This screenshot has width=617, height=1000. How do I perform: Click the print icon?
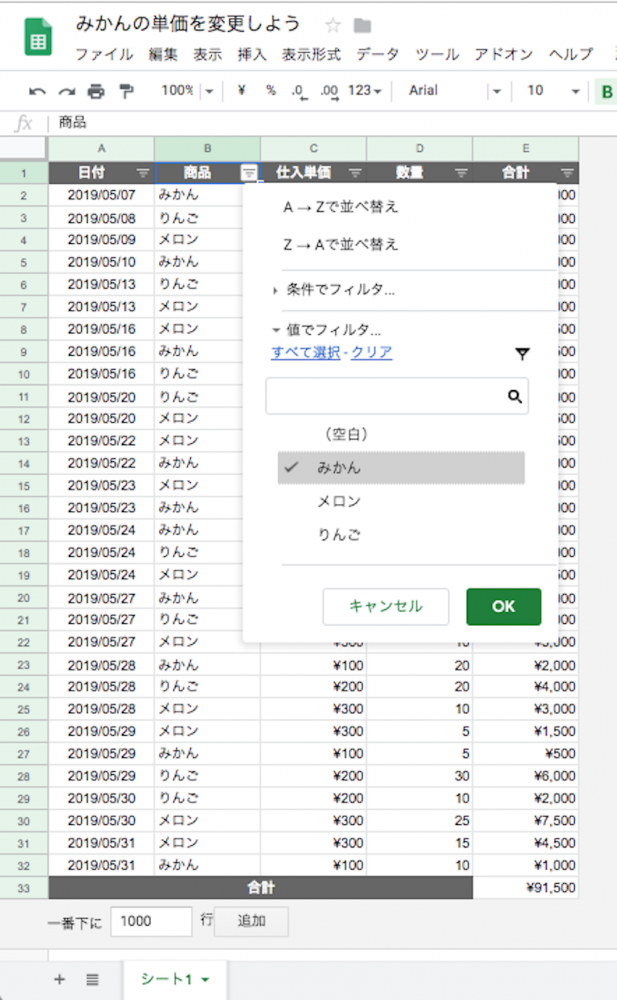(x=96, y=91)
